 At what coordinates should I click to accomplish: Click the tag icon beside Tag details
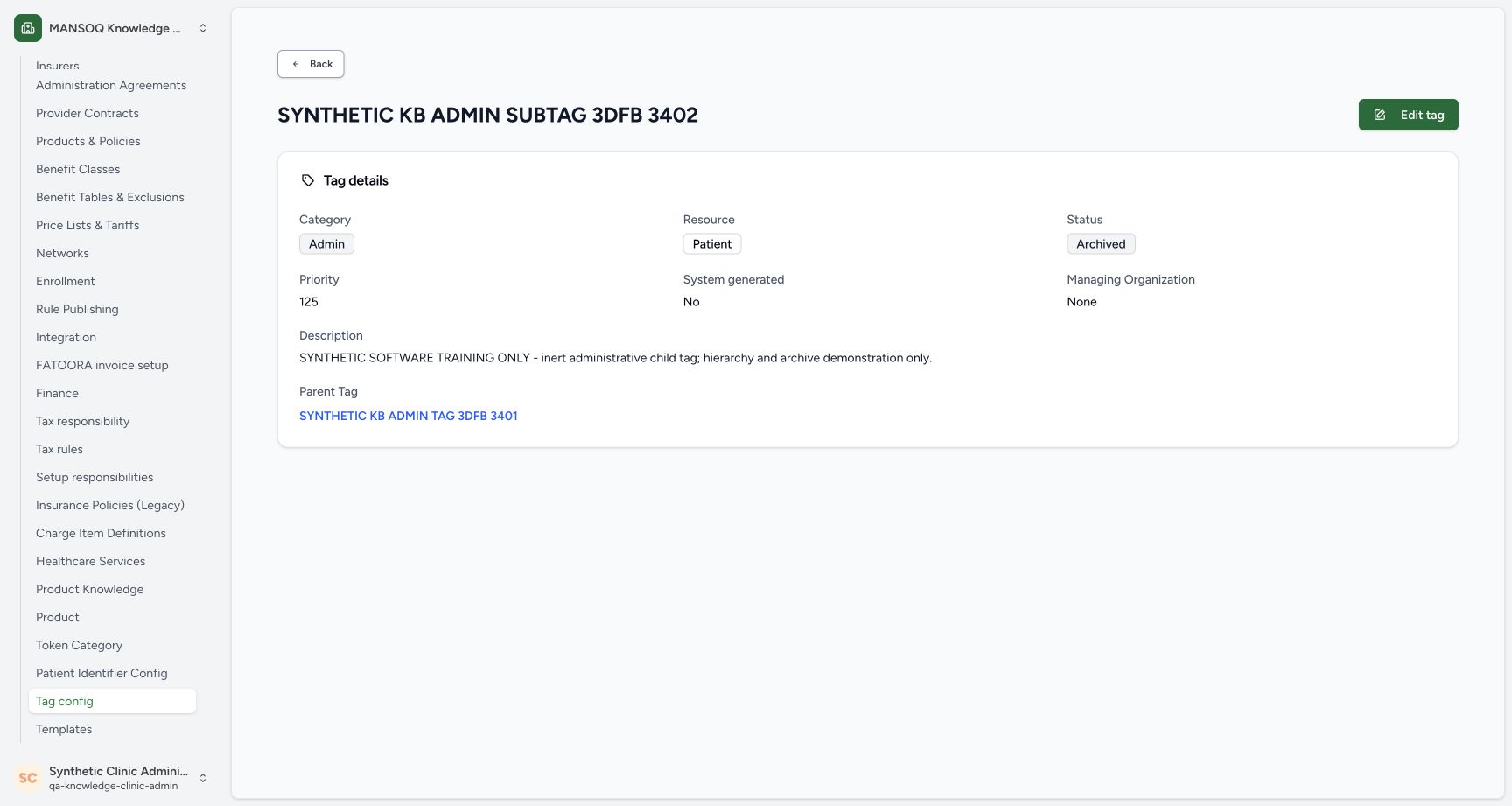[x=308, y=180]
